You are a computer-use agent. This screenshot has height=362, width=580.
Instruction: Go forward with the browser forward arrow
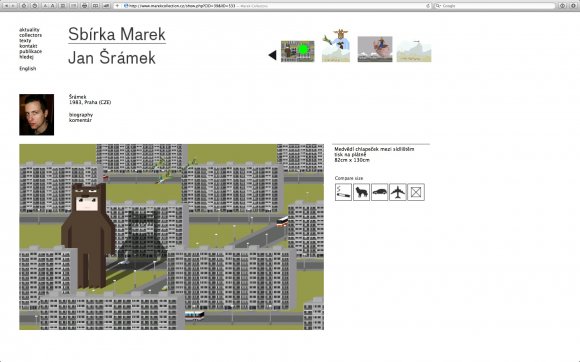pyautogui.click(x=14, y=6)
